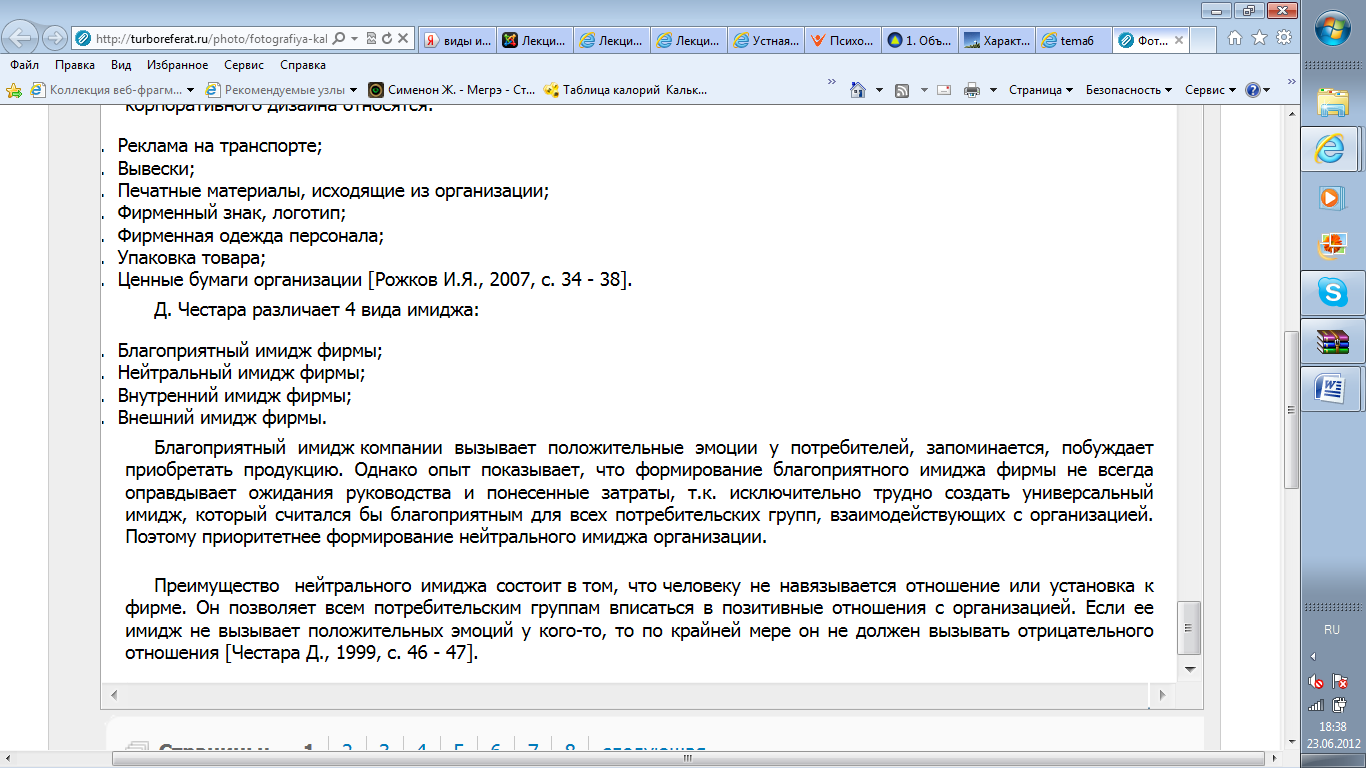
Task: Click the Action Center flag tray icon
Action: (1339, 682)
